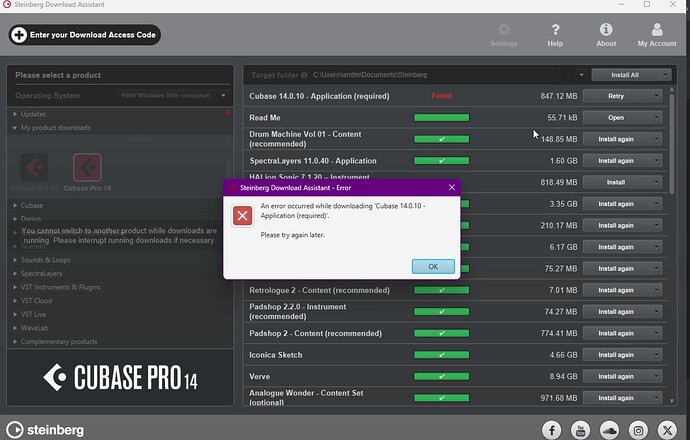Open dropdown arrow for Verve row
This screenshot has width=690, height=440.
(x=656, y=376)
